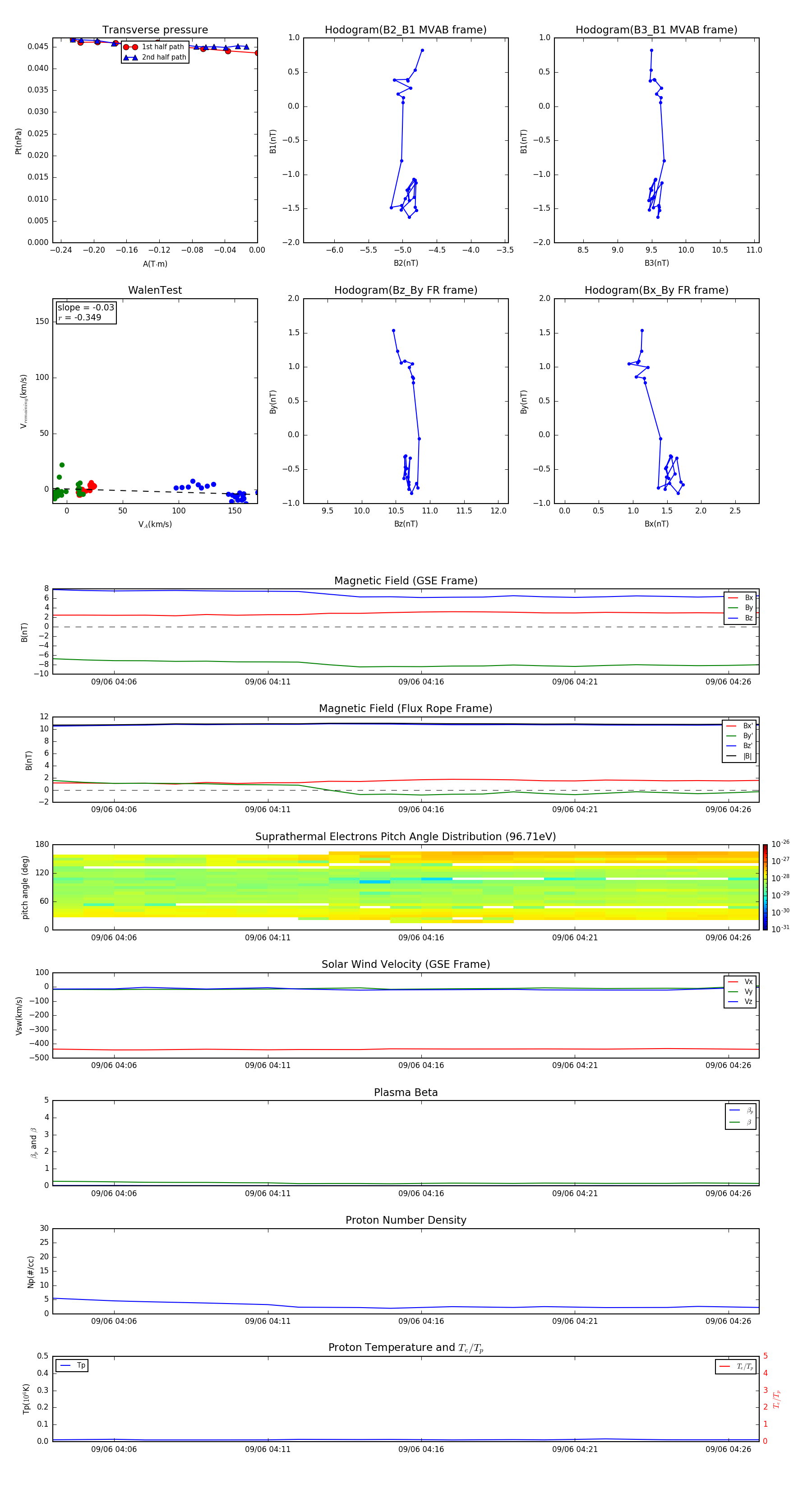Click the "Plasma Beta" panel title
Image resolution: width=812 pixels, height=1489 pixels.
pos(406,1092)
